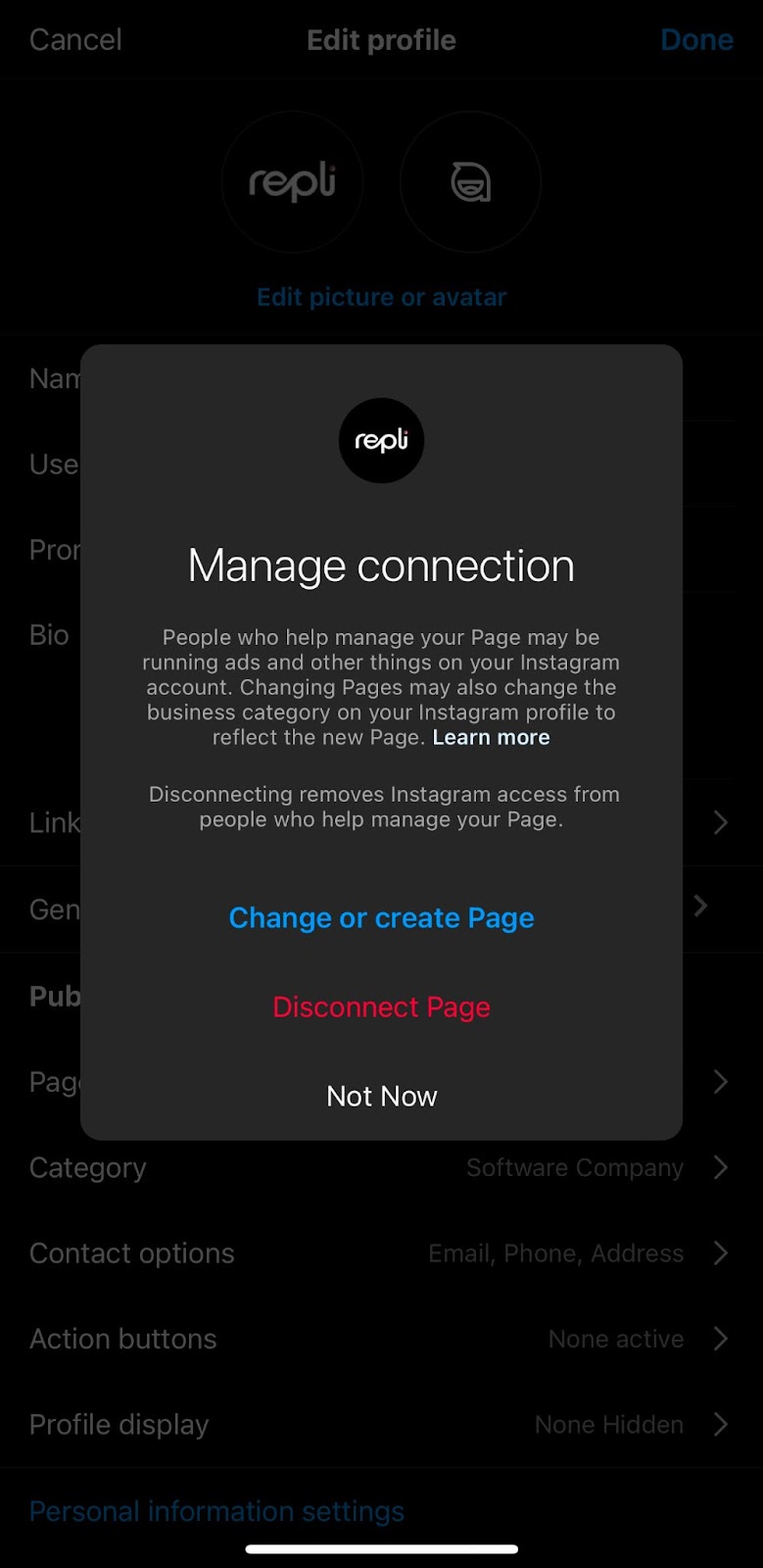Open the Contact options row
Viewport: 763px width, 1568px height.
381,1253
